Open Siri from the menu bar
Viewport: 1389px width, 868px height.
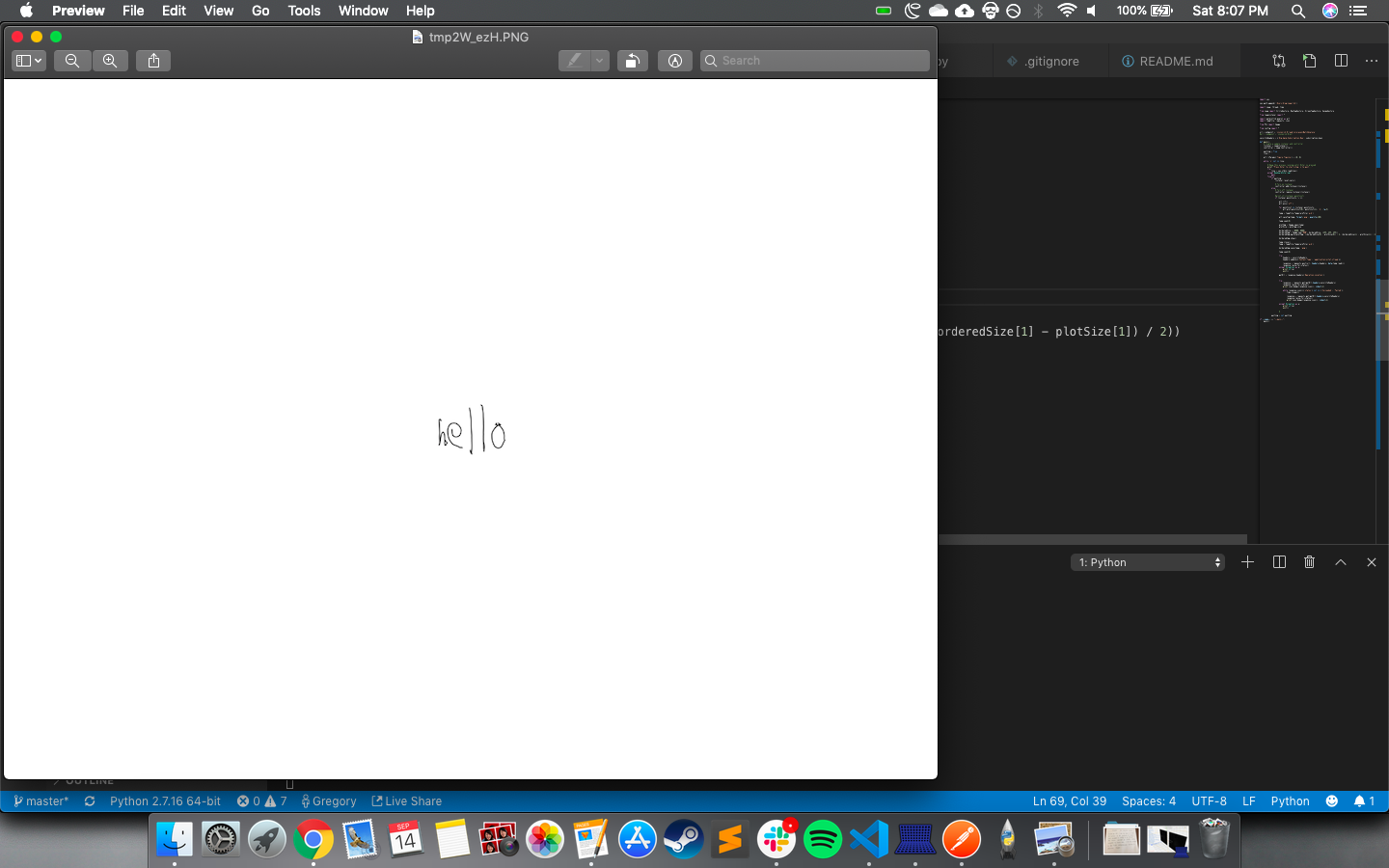(x=1330, y=11)
